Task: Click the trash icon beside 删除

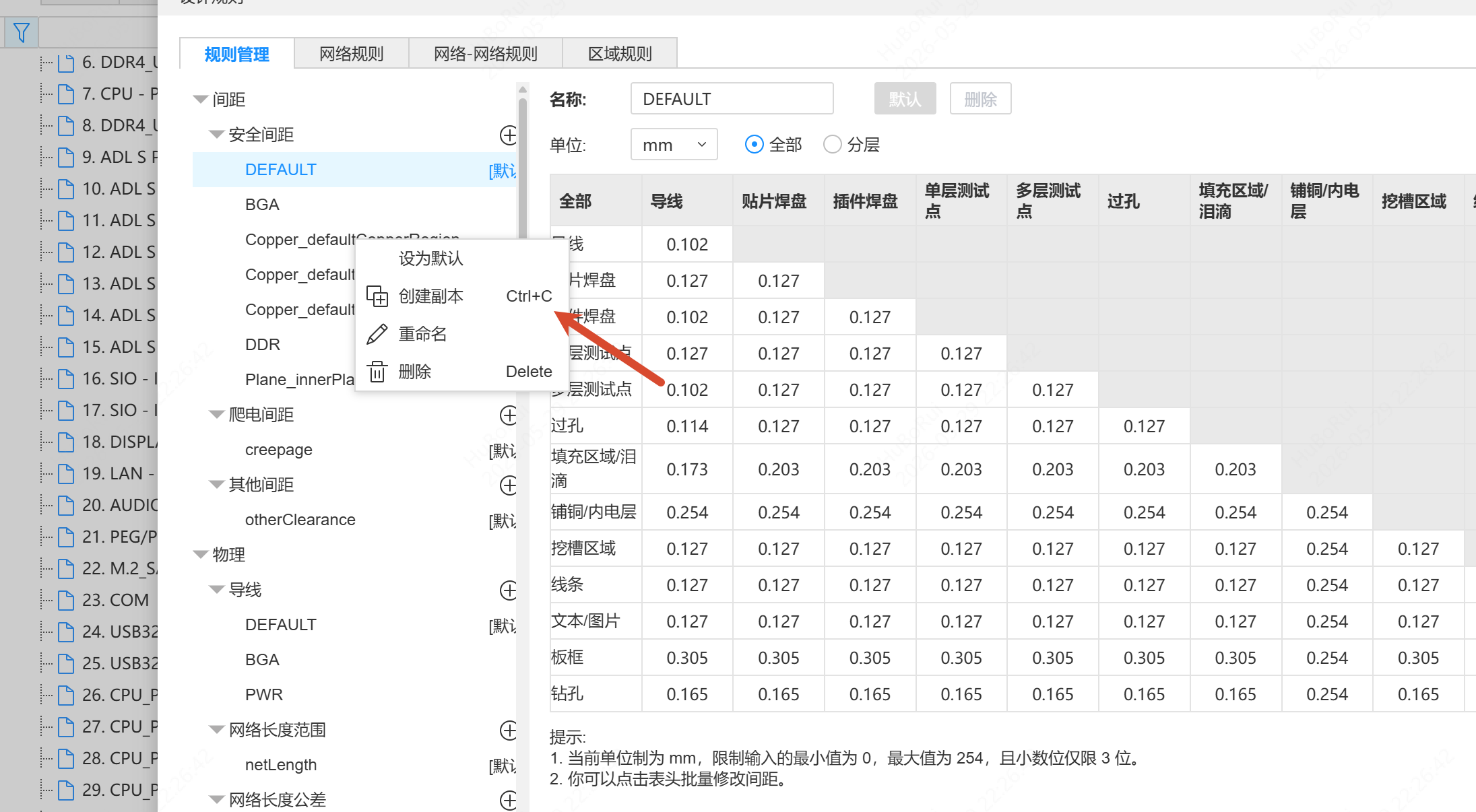Action: pyautogui.click(x=377, y=372)
